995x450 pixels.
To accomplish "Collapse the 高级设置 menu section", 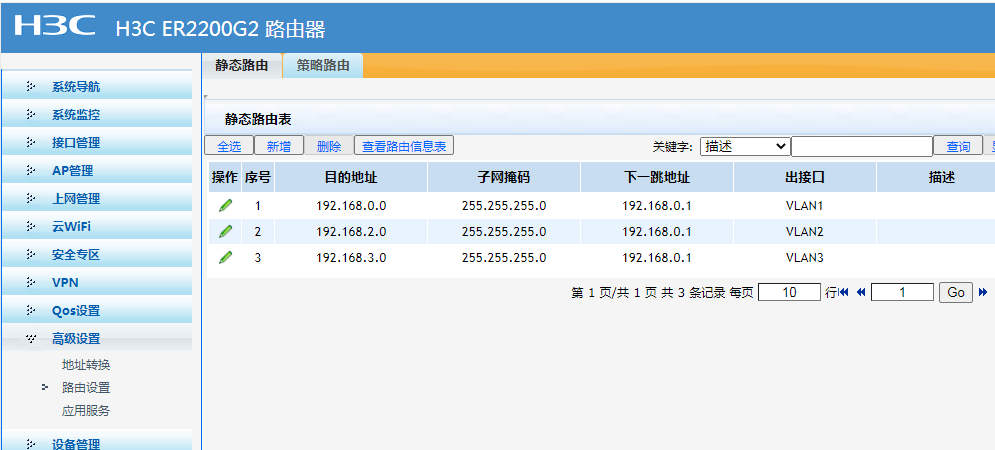I will [97, 338].
